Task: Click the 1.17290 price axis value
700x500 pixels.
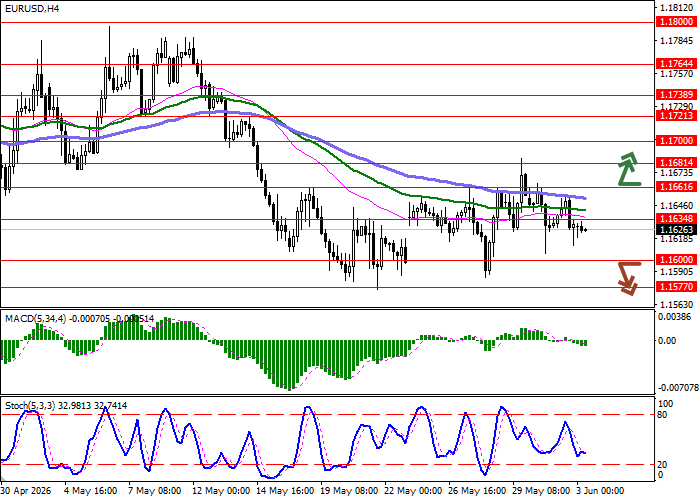Action: 677,107
